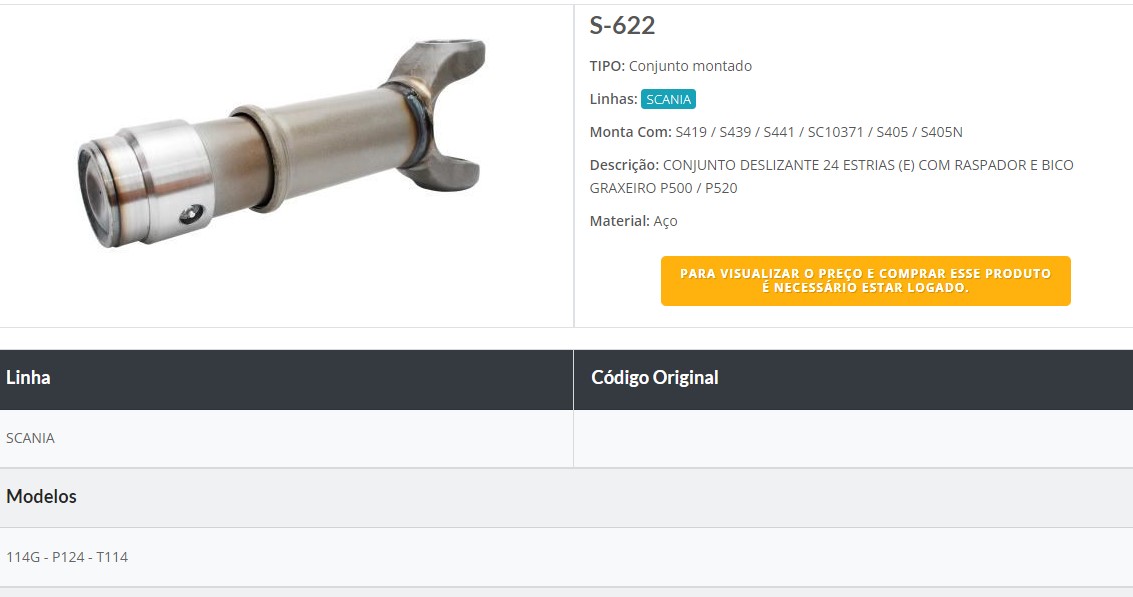Viewport: 1133px width, 597px height.
Task: Click the Material Aço specification
Action: (x=632, y=221)
